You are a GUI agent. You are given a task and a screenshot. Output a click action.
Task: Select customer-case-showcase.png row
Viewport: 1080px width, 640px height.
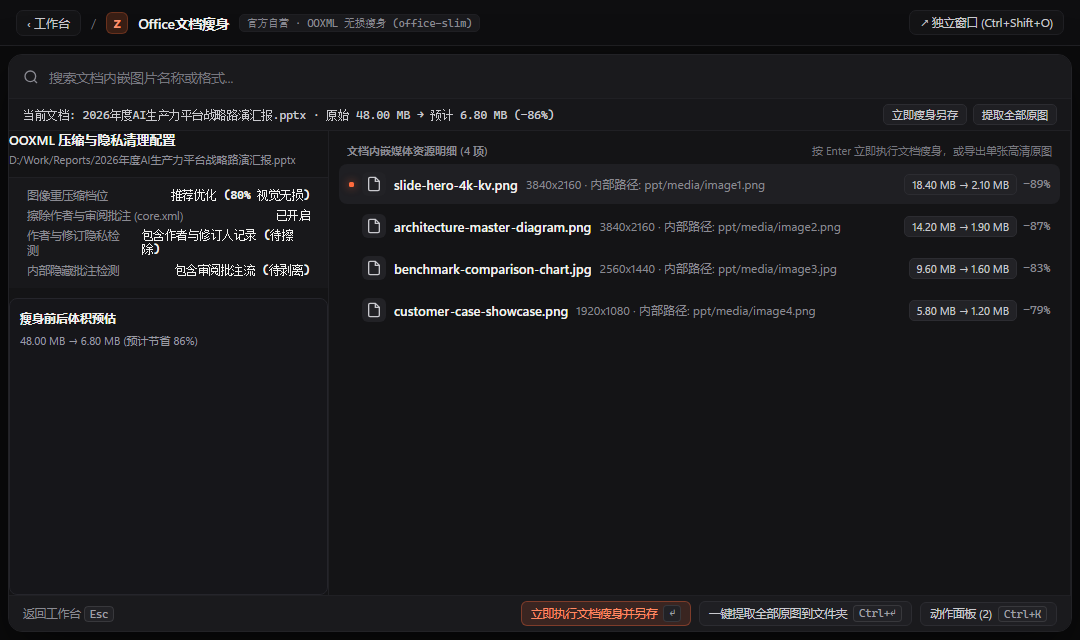[699, 310]
